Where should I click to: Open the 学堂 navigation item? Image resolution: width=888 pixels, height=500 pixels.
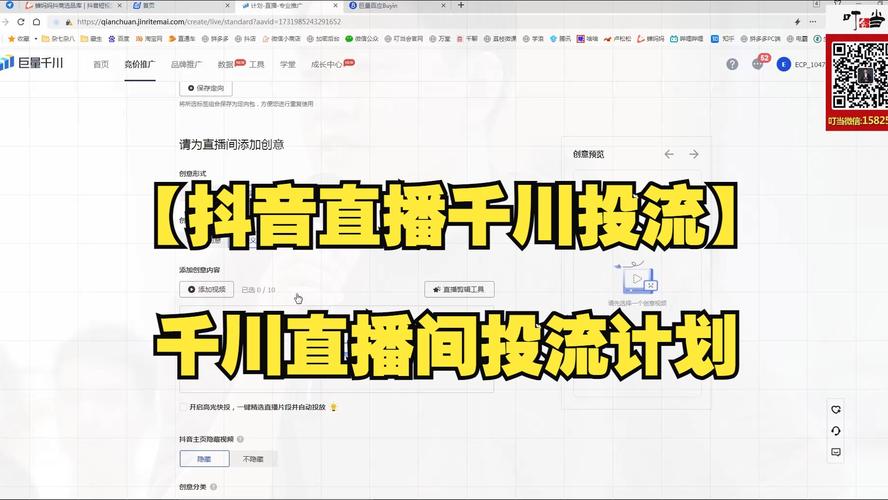point(288,64)
